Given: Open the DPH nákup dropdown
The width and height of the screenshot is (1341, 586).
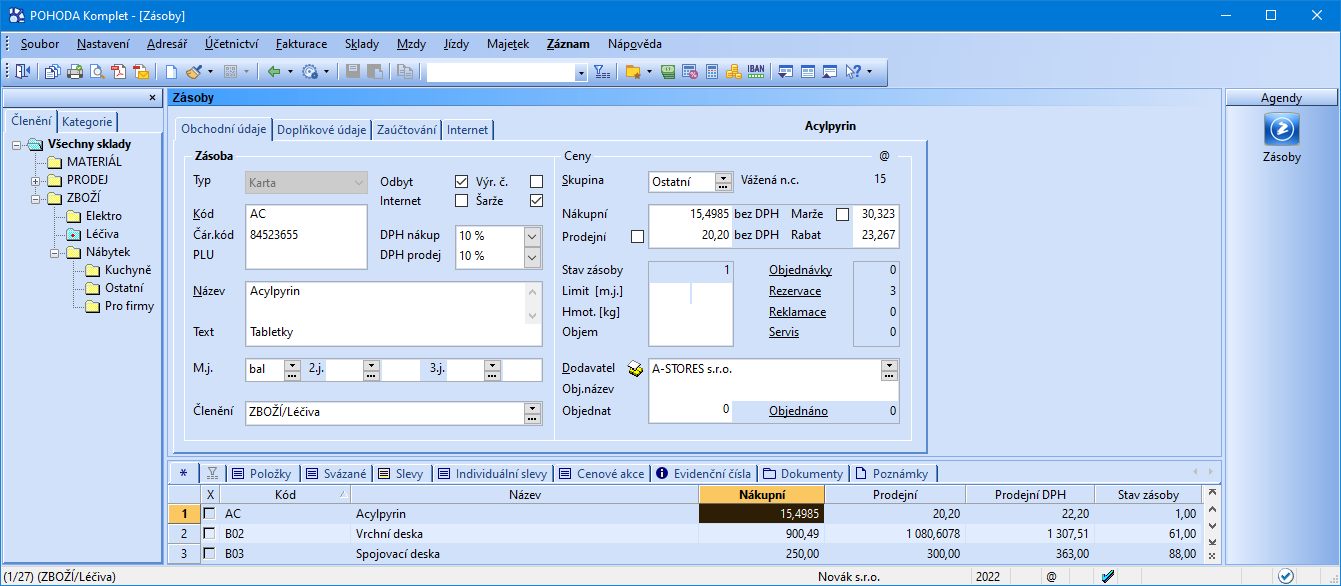Looking at the screenshot, I should (x=533, y=236).
